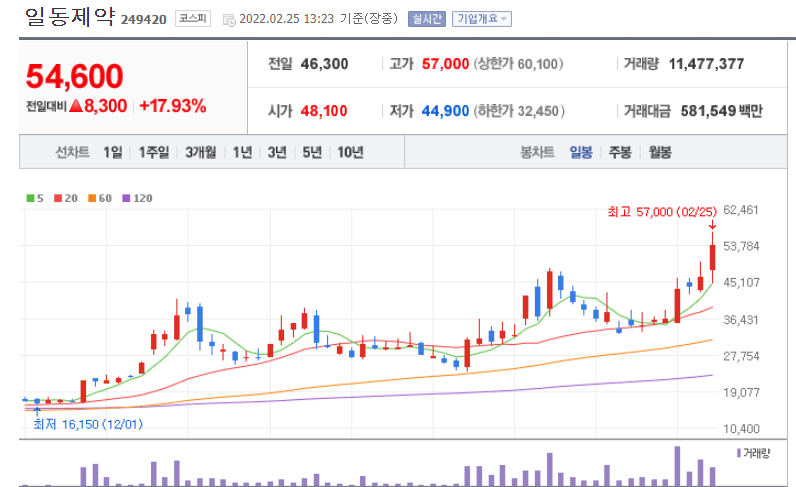Screen dimensions: 796x487
Task: Click the purple 거래량 legend marker
Action: 739,452
